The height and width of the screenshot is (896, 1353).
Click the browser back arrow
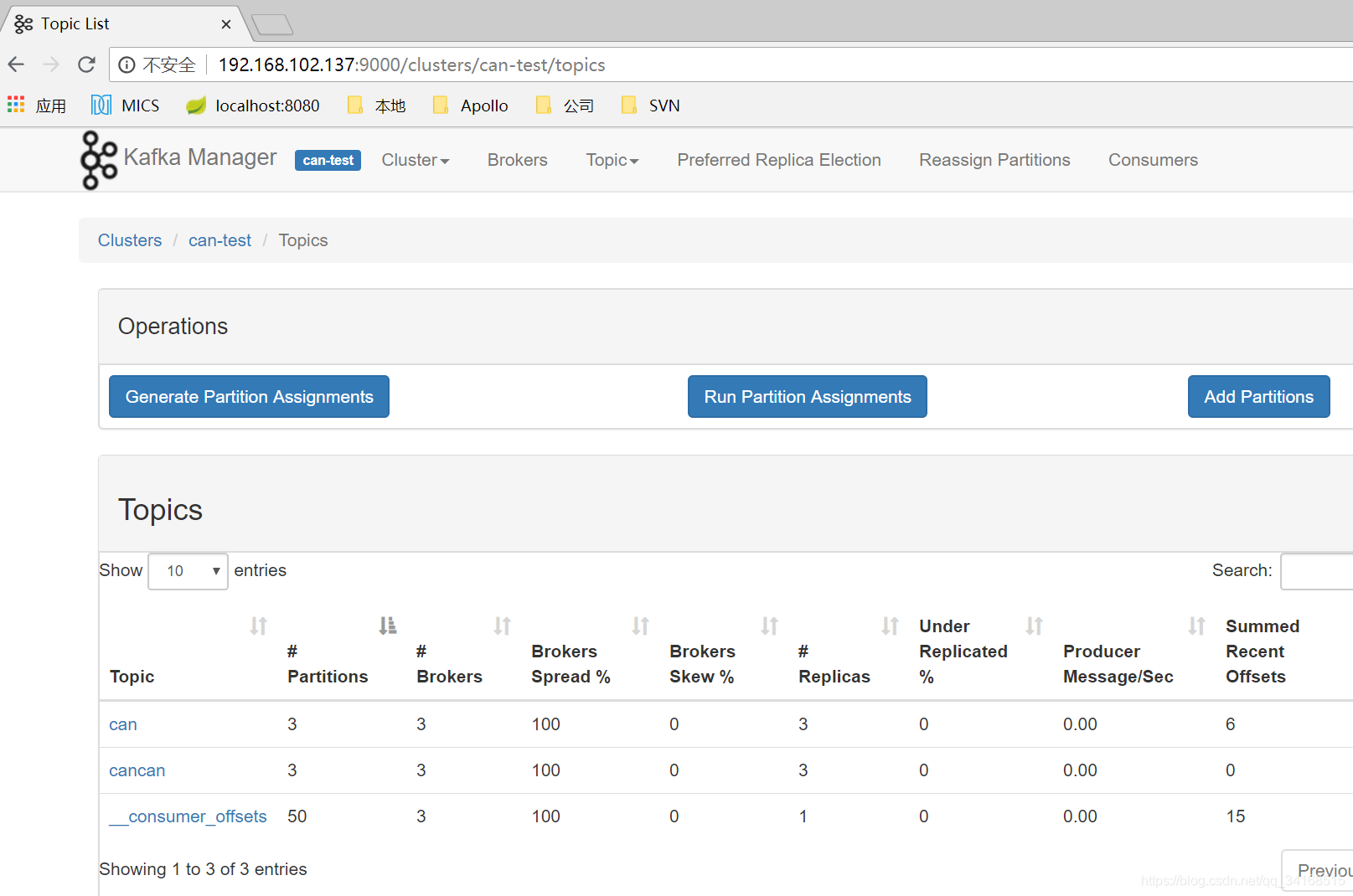point(16,64)
